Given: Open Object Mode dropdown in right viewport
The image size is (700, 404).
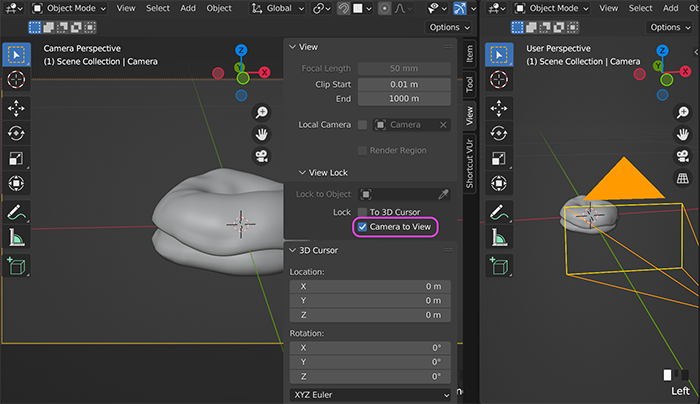Looking at the screenshot, I should point(552,8).
